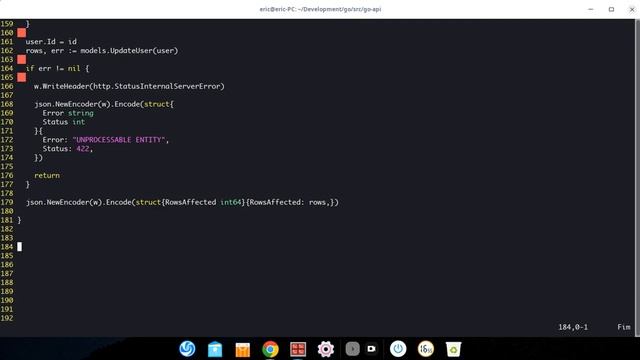640x360 pixels.
Task: Click the white cursor block on line 184
Action: [x=20, y=247]
